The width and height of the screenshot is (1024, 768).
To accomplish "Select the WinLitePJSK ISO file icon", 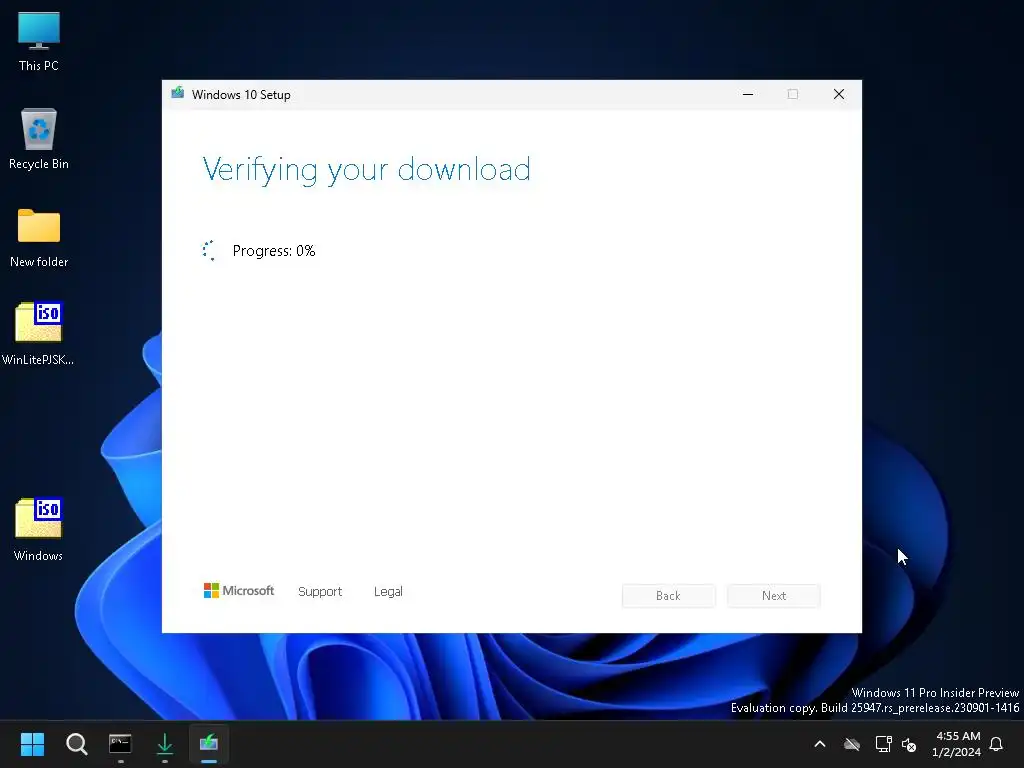I will click(38, 333).
